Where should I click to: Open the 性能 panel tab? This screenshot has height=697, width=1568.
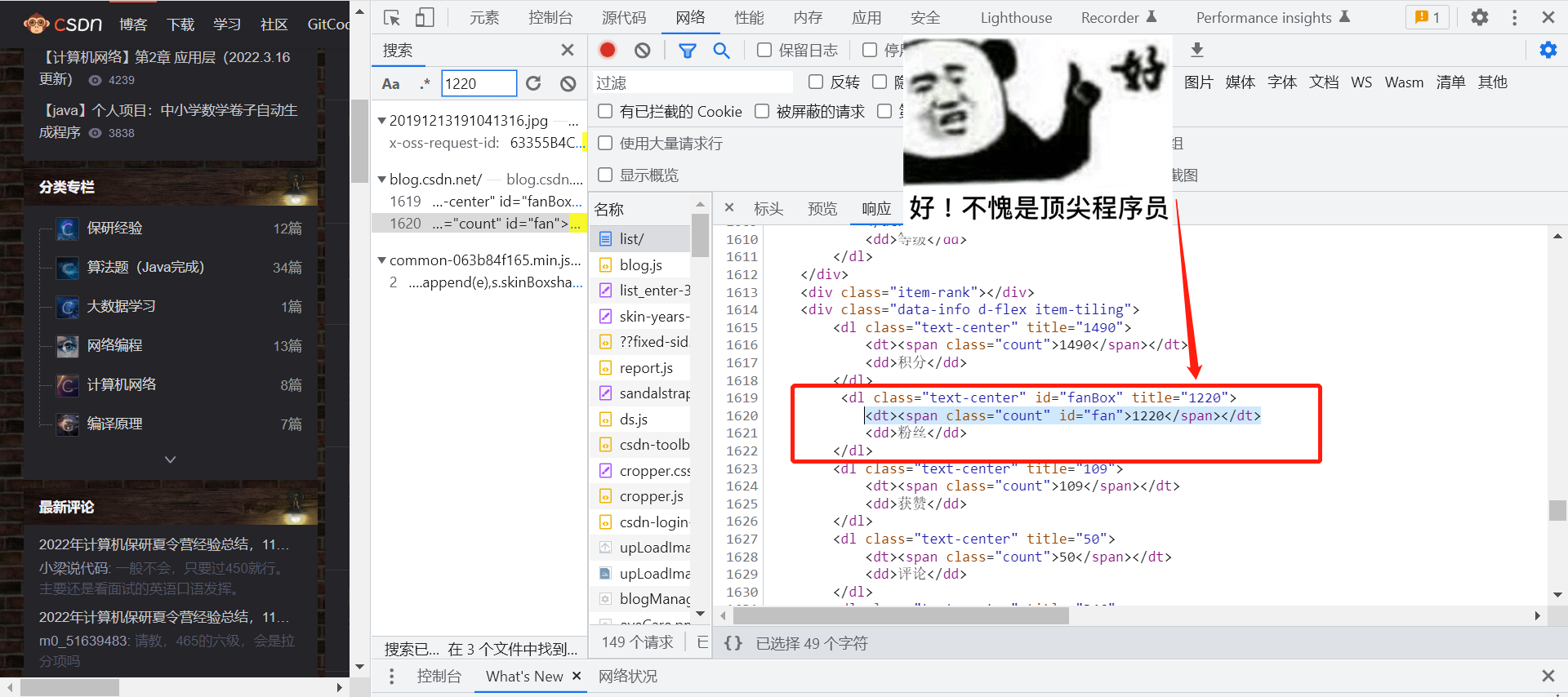tap(749, 17)
